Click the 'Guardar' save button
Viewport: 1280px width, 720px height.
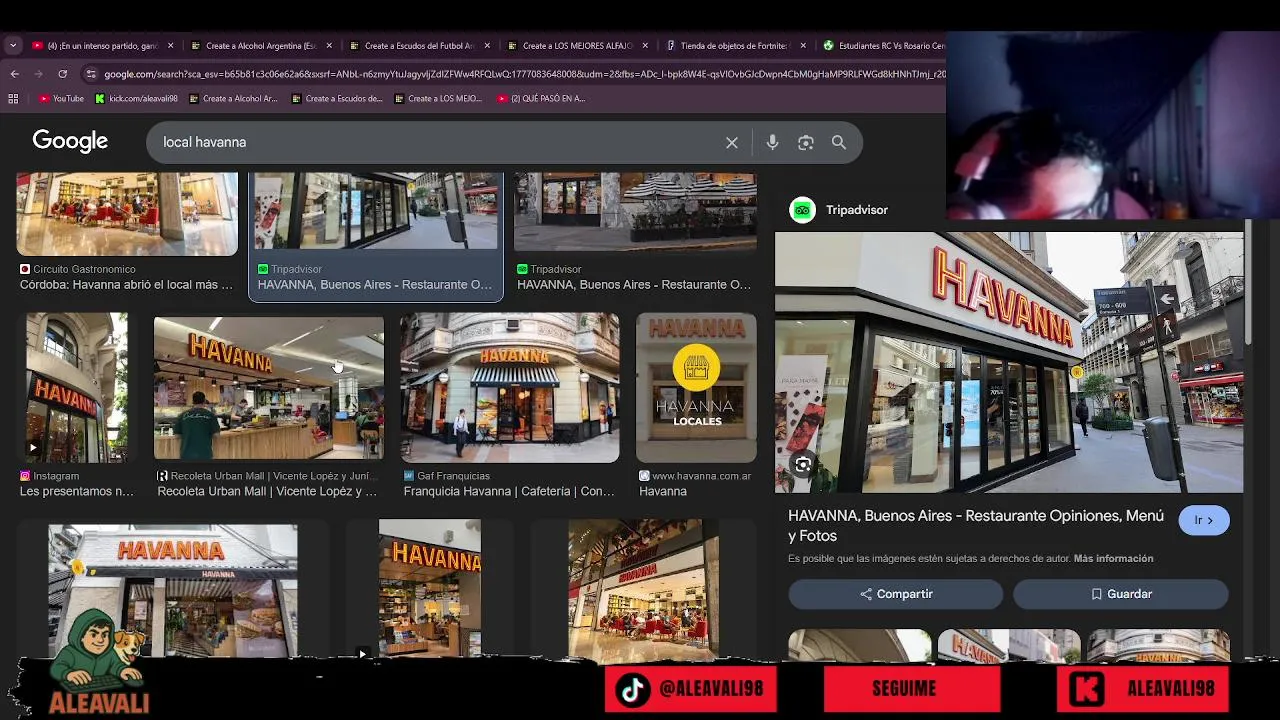click(1121, 594)
